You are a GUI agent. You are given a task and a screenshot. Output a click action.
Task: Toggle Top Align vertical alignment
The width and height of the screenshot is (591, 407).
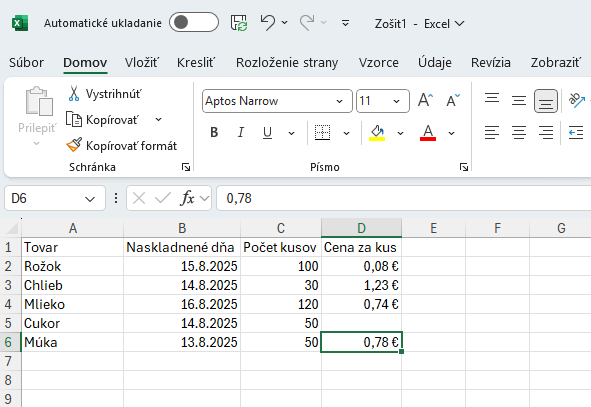[492, 100]
